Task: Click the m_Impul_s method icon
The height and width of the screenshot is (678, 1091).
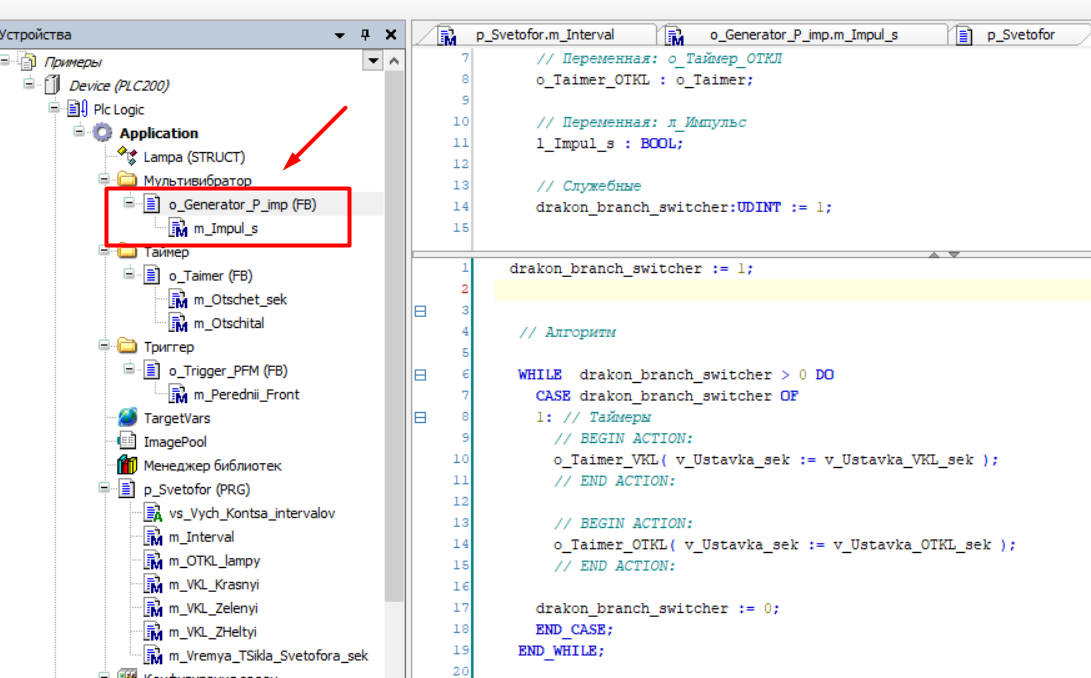Action: pyautogui.click(x=178, y=228)
